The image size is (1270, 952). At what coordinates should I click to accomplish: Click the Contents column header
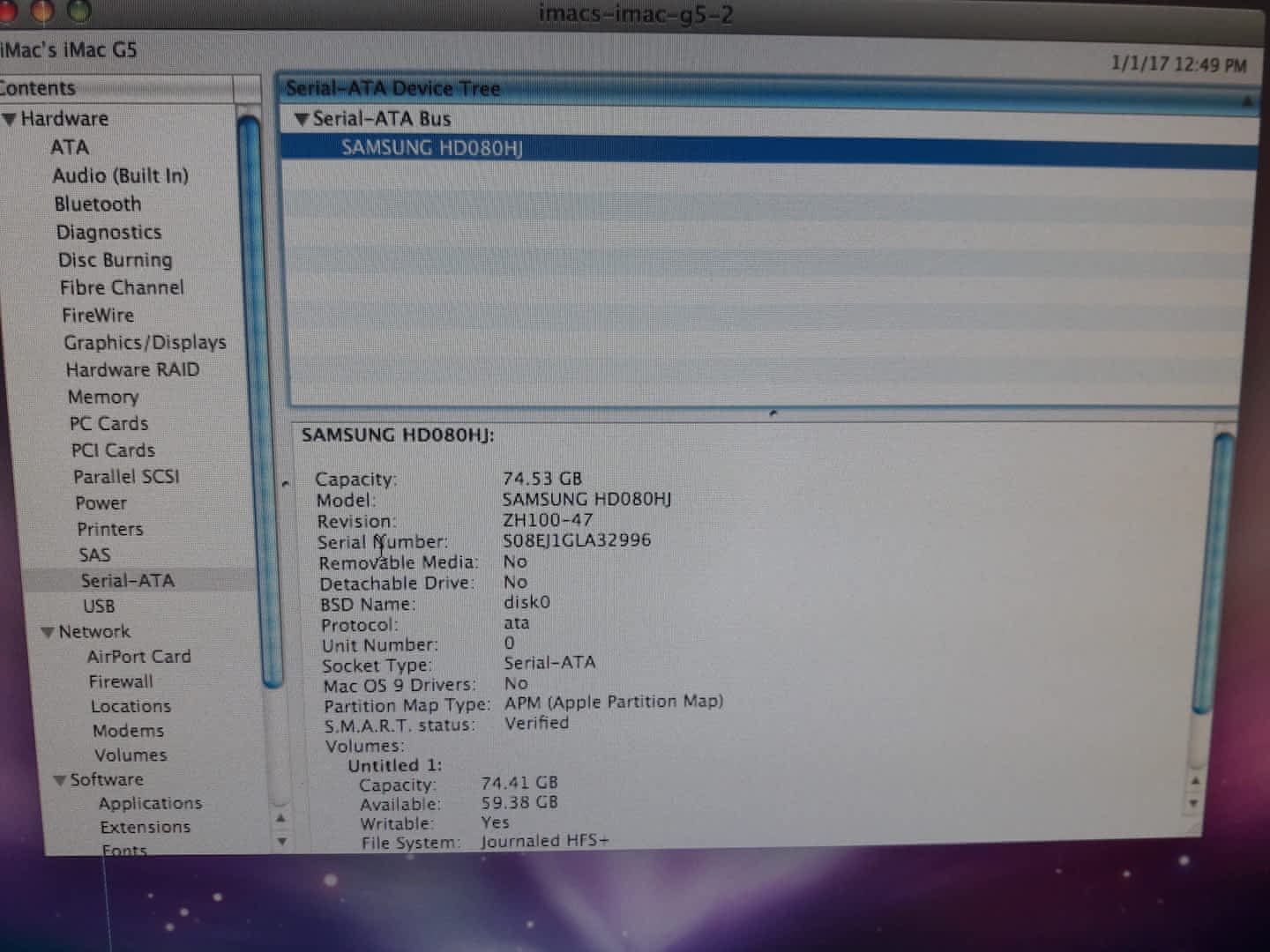pos(117,88)
